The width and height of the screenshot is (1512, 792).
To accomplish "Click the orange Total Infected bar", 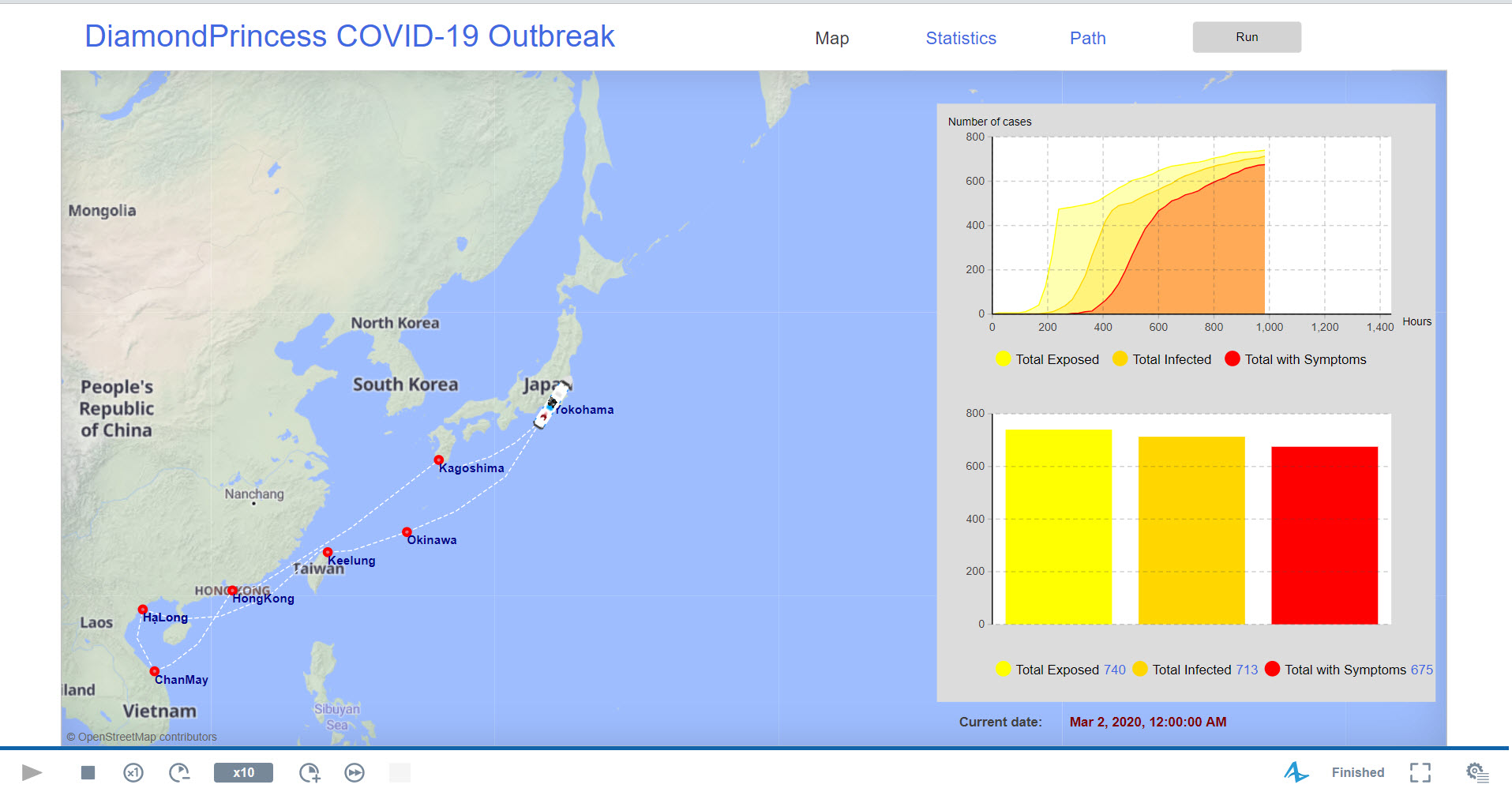I will 1191,530.
